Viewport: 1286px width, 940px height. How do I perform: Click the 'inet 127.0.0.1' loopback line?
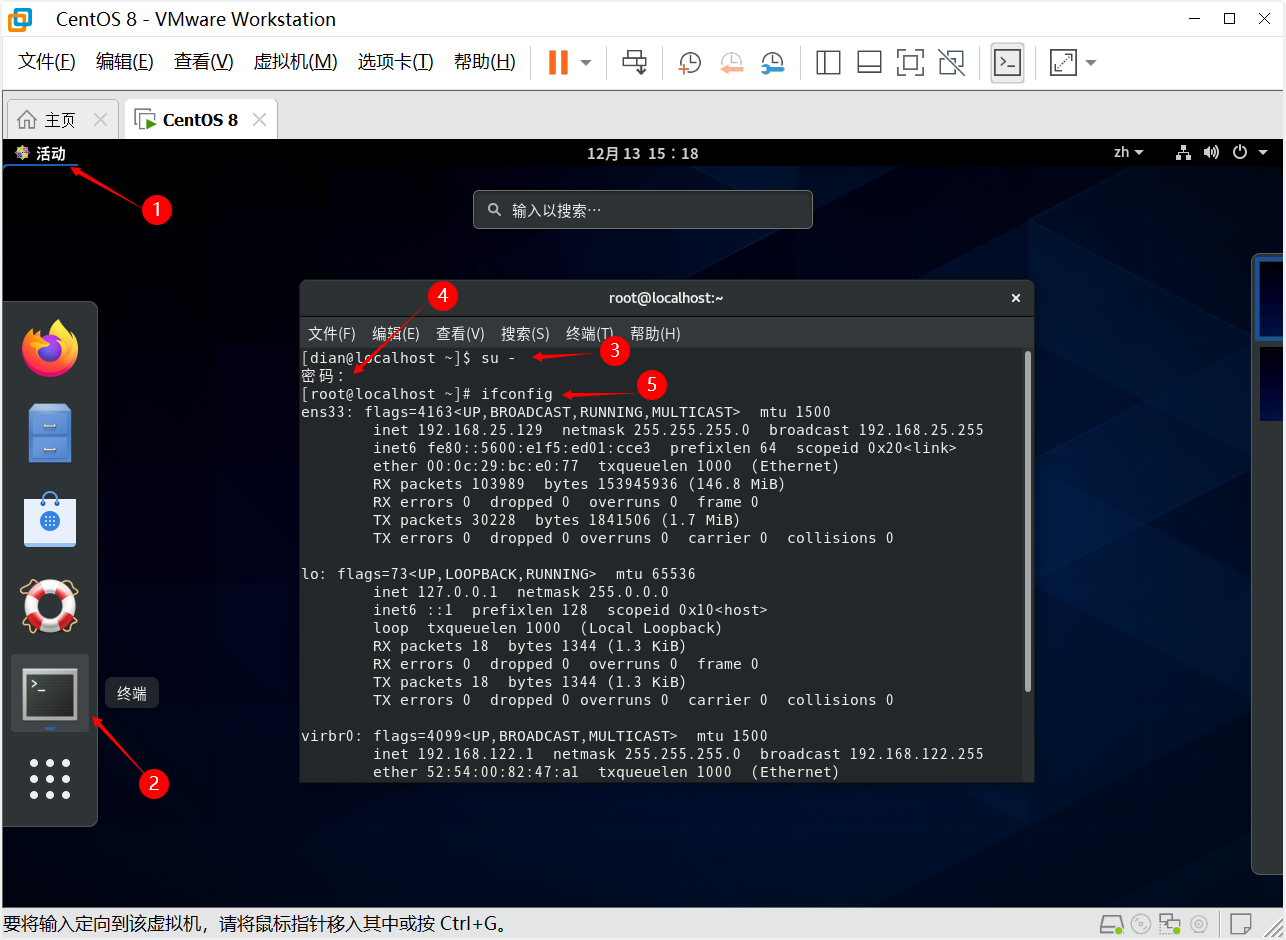521,592
